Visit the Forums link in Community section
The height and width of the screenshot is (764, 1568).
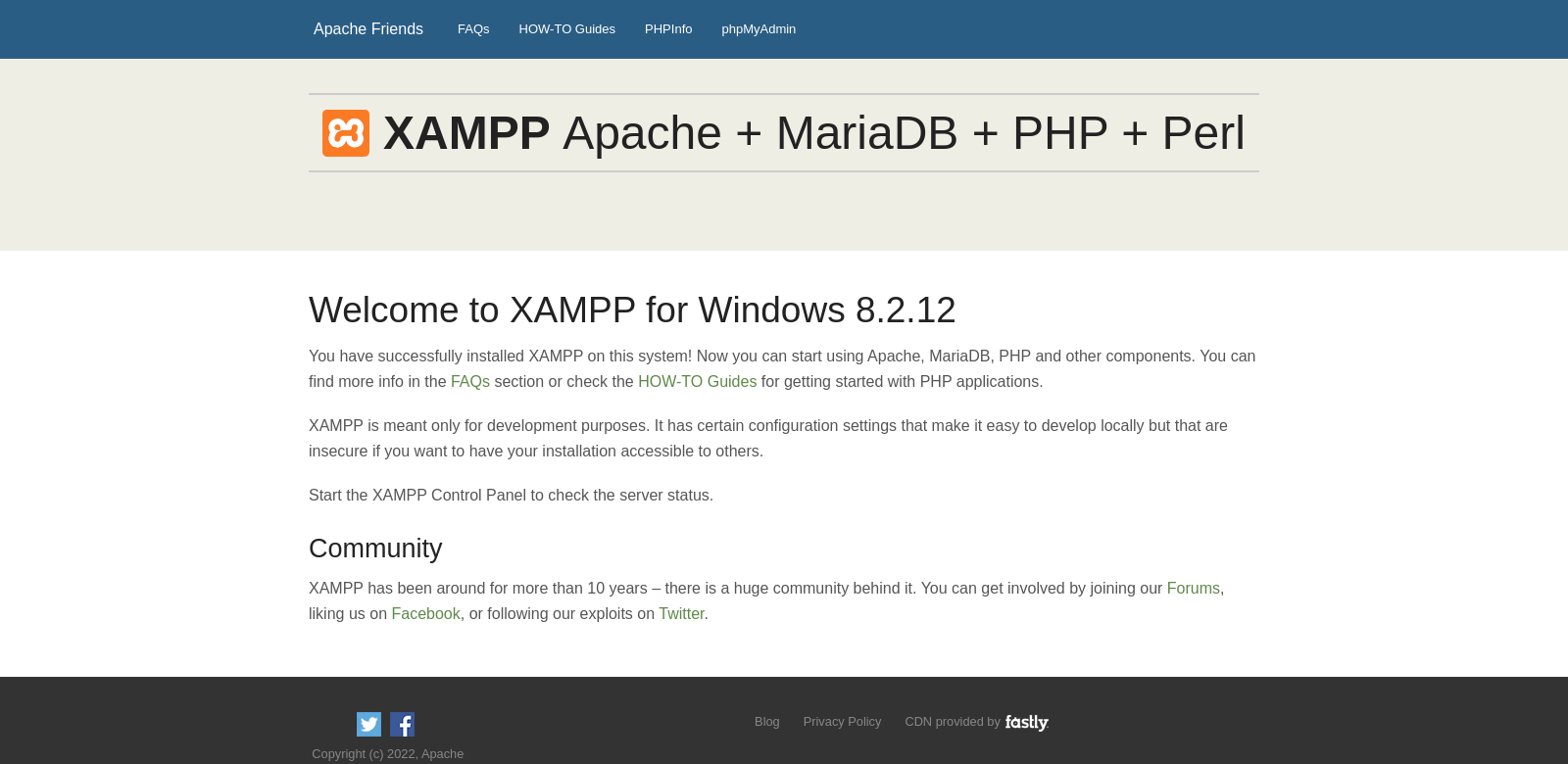pyautogui.click(x=1193, y=589)
